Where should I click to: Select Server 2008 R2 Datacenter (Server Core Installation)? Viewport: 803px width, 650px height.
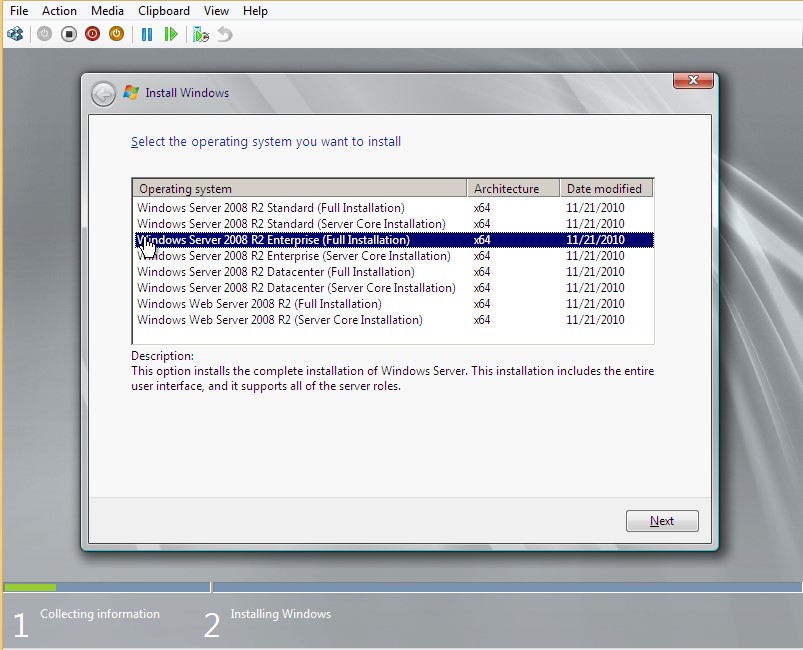click(394, 288)
